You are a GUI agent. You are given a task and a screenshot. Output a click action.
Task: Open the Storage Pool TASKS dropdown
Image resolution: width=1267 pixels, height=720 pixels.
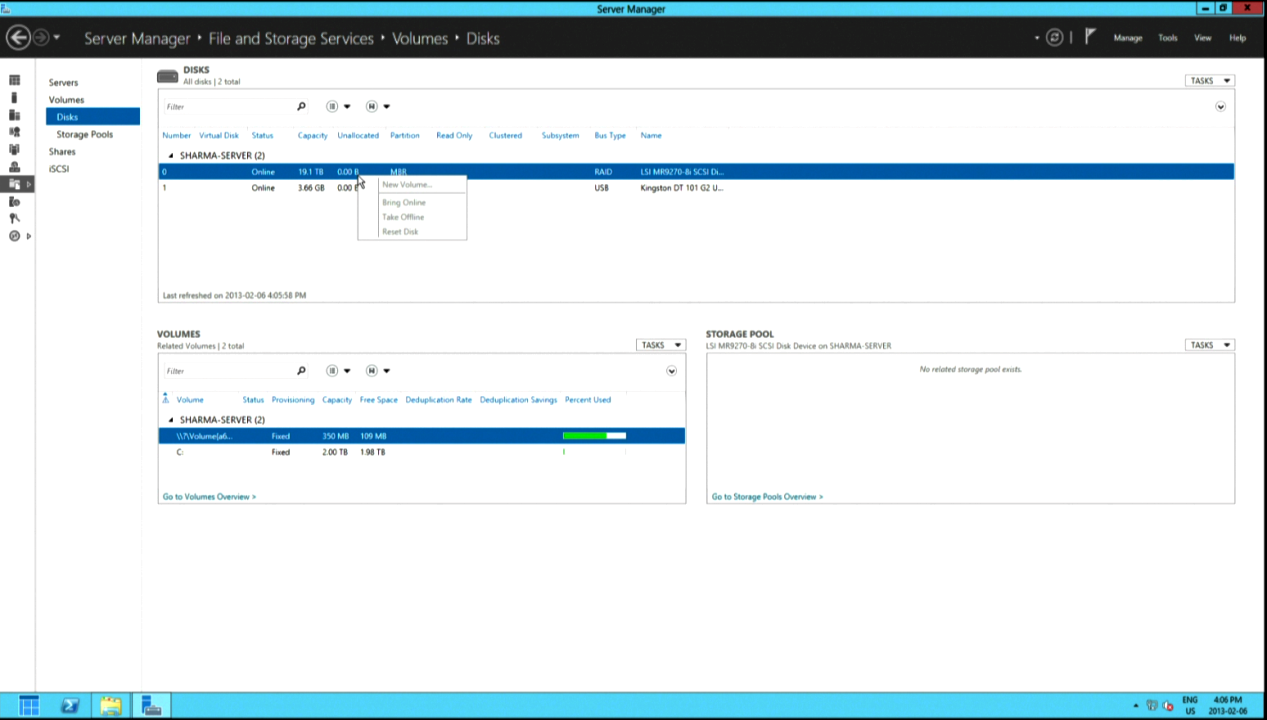pos(1209,345)
